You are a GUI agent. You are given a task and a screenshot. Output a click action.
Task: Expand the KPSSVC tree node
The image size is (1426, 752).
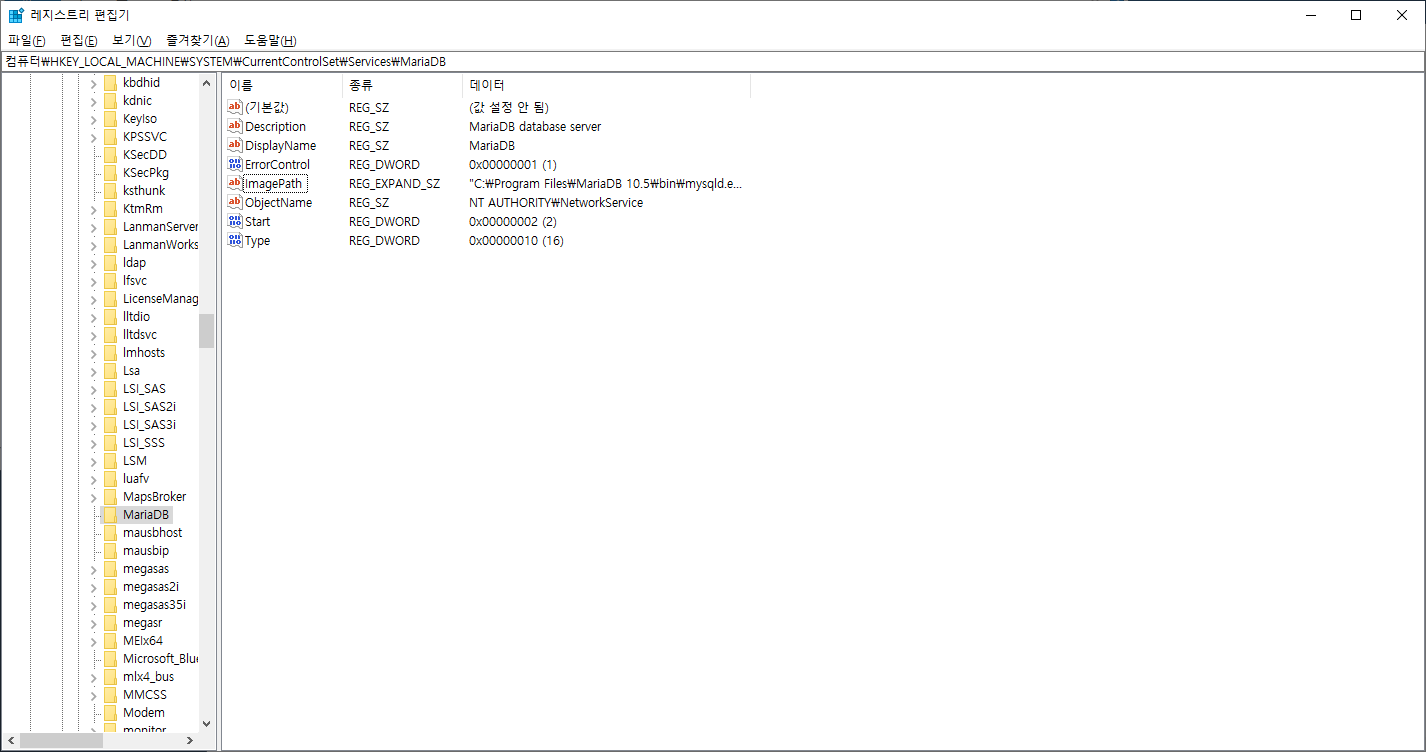[x=94, y=136]
